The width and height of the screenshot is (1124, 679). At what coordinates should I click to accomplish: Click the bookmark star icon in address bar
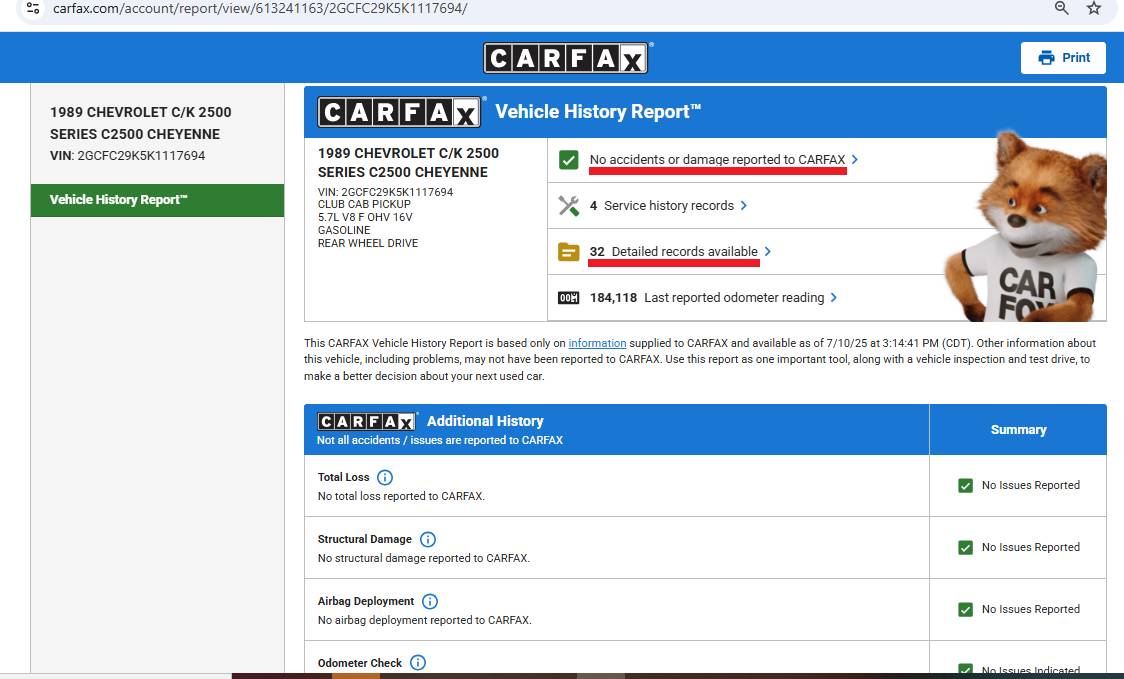[1093, 9]
